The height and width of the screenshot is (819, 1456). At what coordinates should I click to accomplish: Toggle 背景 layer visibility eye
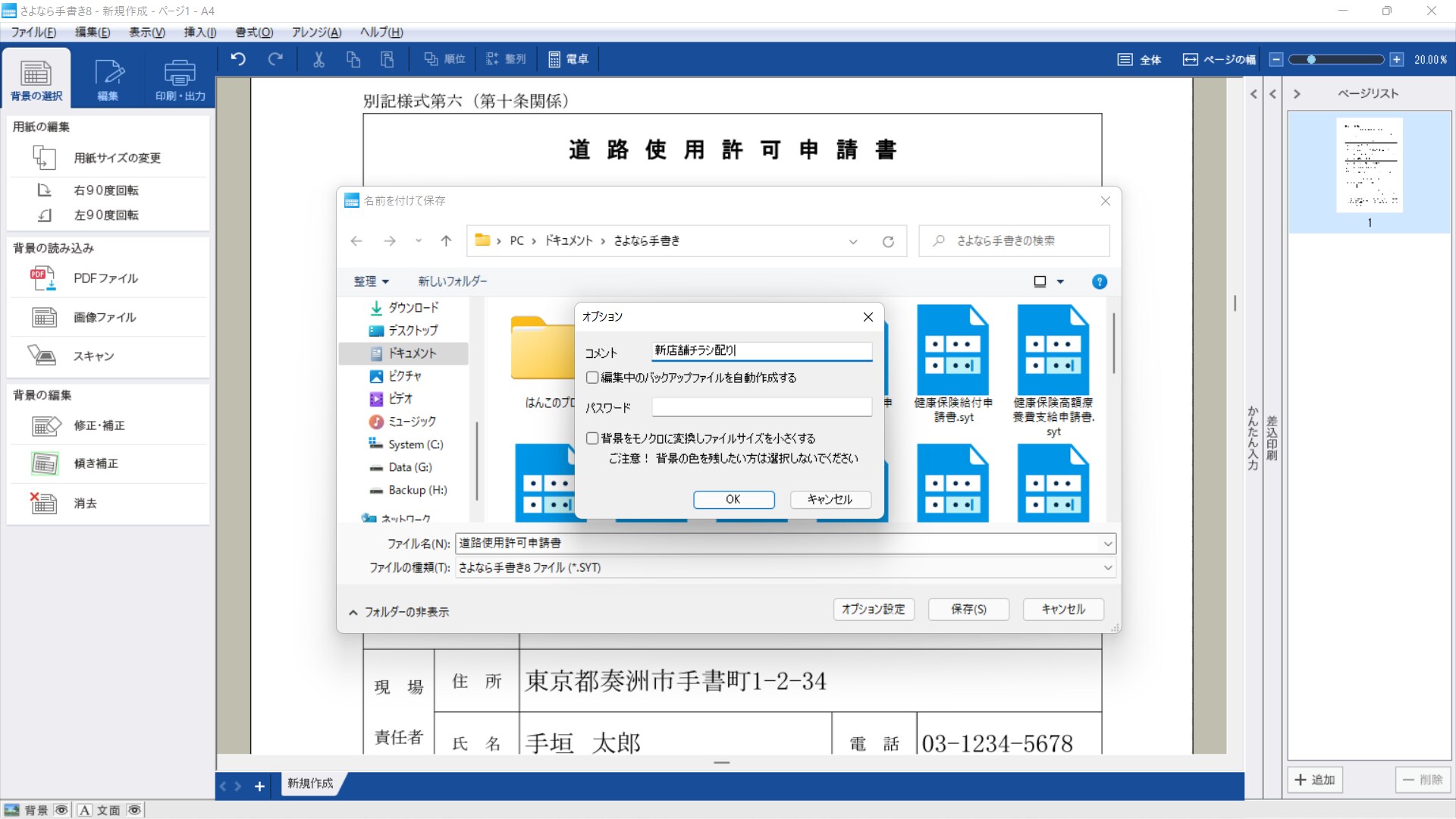[61, 810]
